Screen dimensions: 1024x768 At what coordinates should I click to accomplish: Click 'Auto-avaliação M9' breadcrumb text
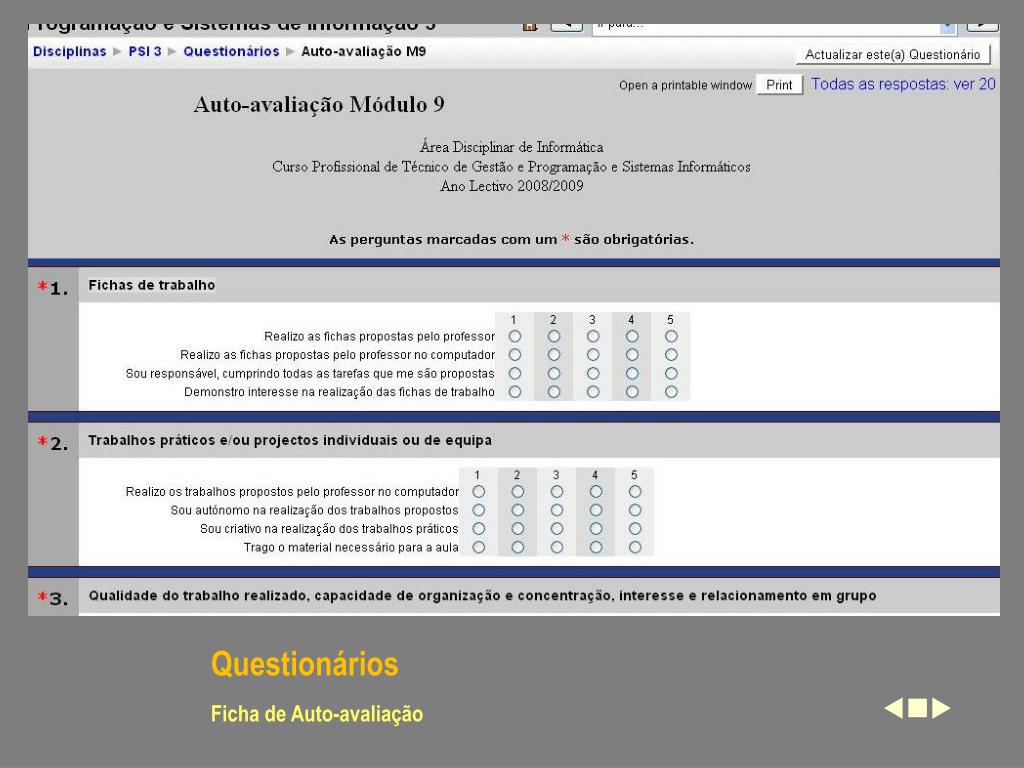click(363, 52)
